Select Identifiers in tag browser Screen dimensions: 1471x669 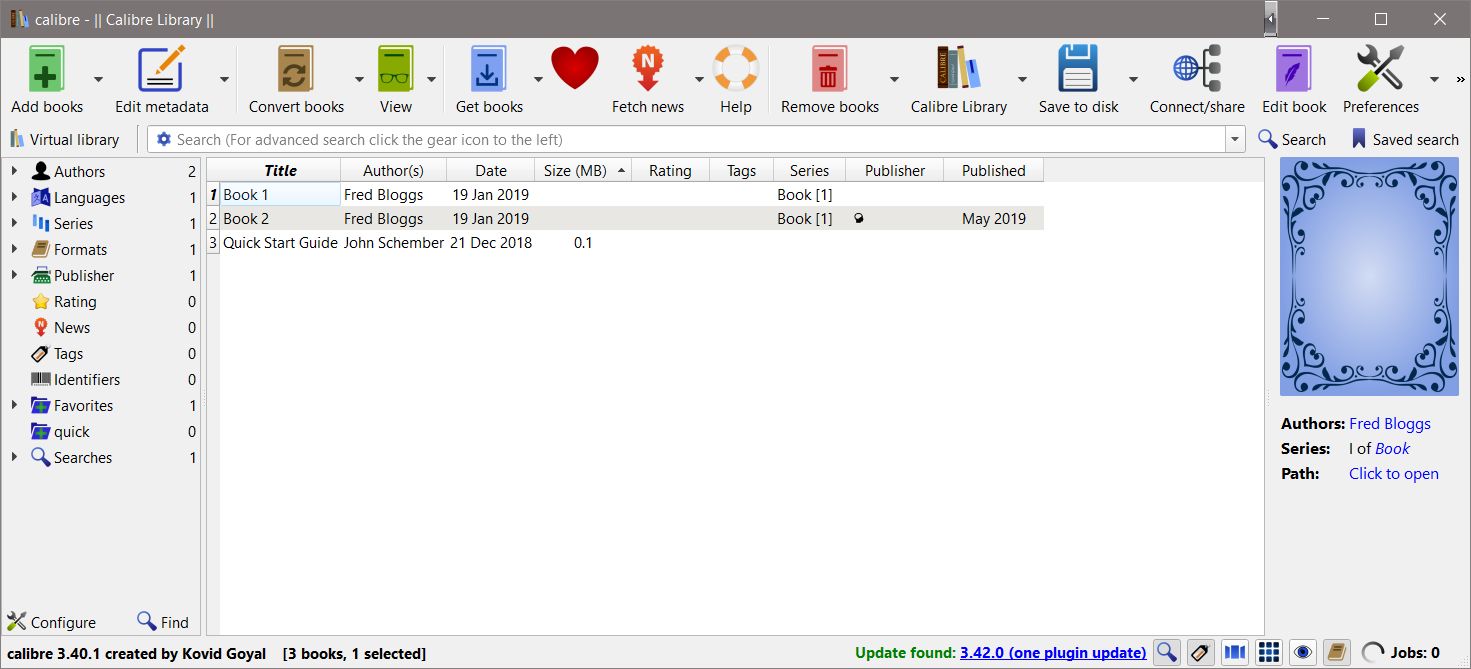[x=87, y=380]
